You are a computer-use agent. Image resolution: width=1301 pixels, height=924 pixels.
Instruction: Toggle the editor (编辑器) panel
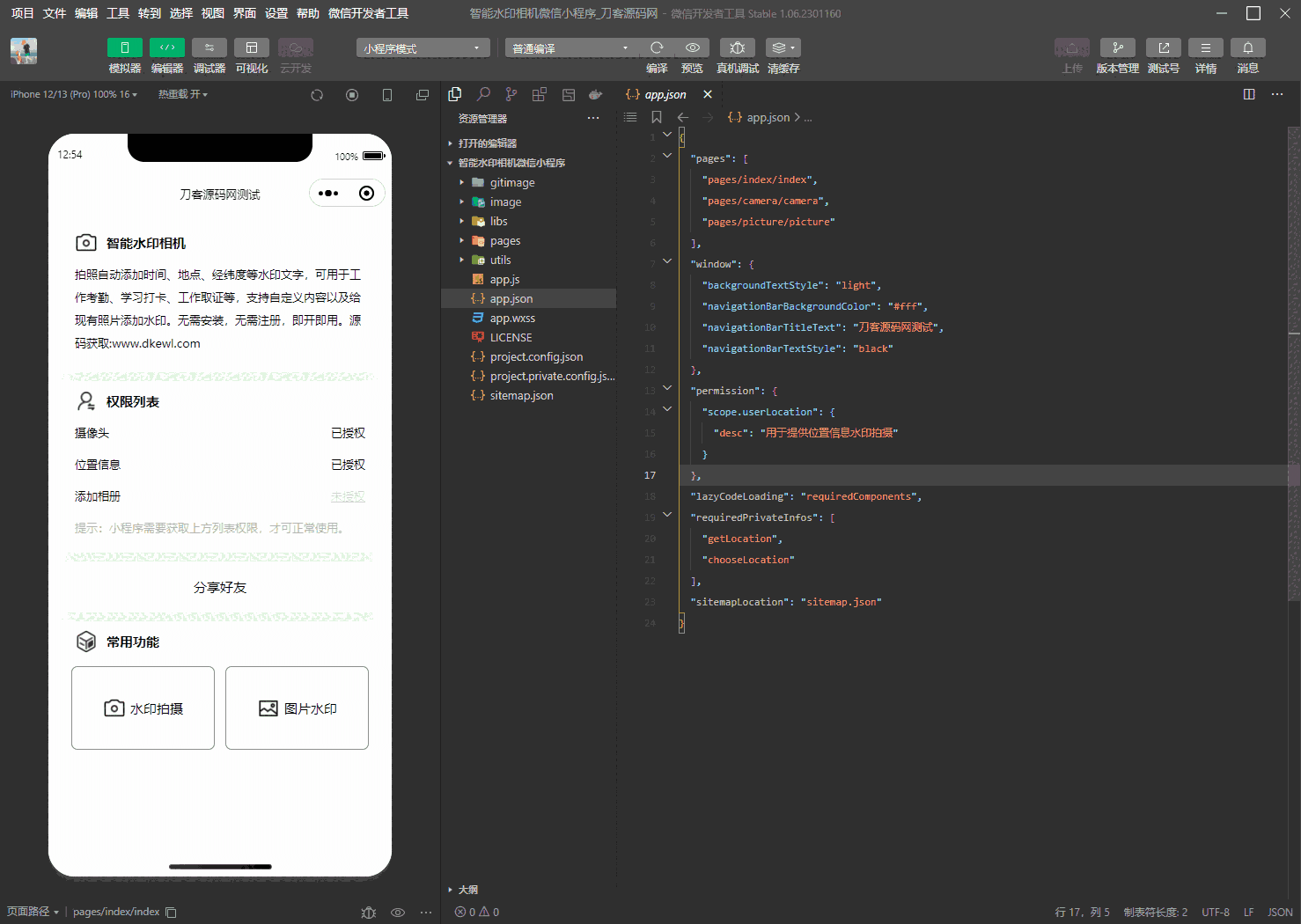click(167, 48)
